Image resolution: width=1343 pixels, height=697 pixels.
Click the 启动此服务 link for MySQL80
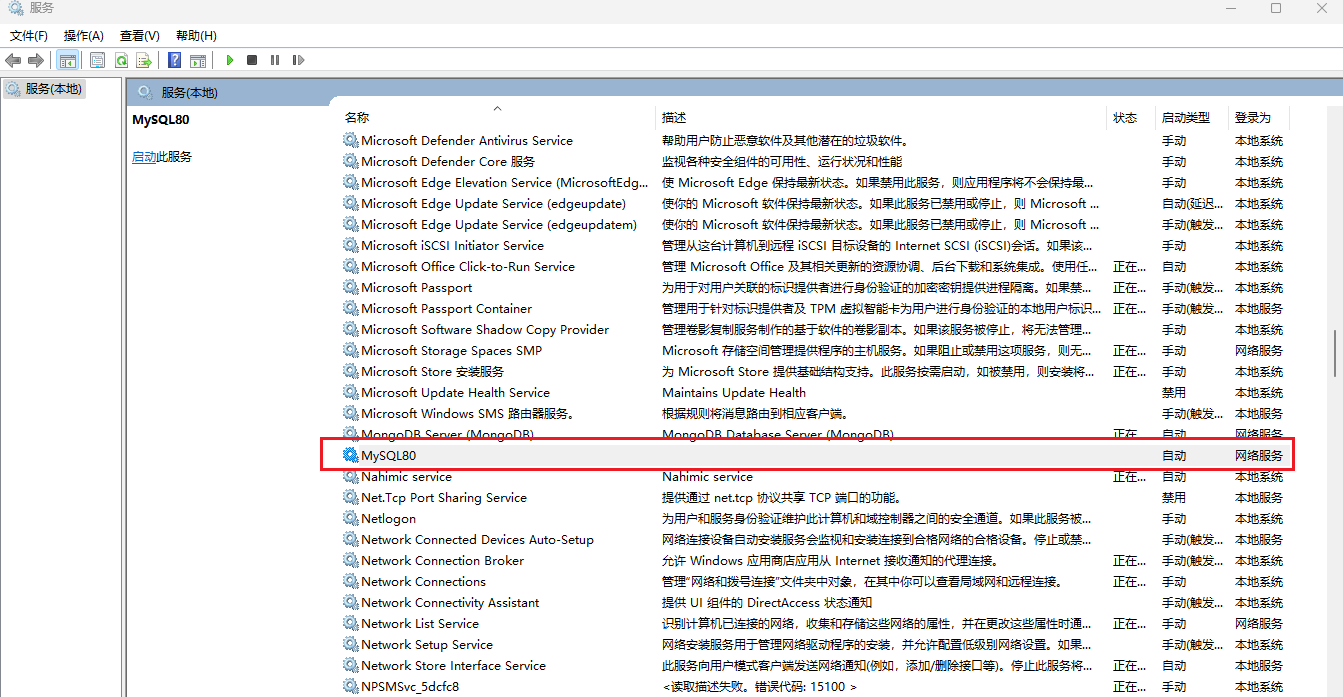pyautogui.click(x=161, y=157)
